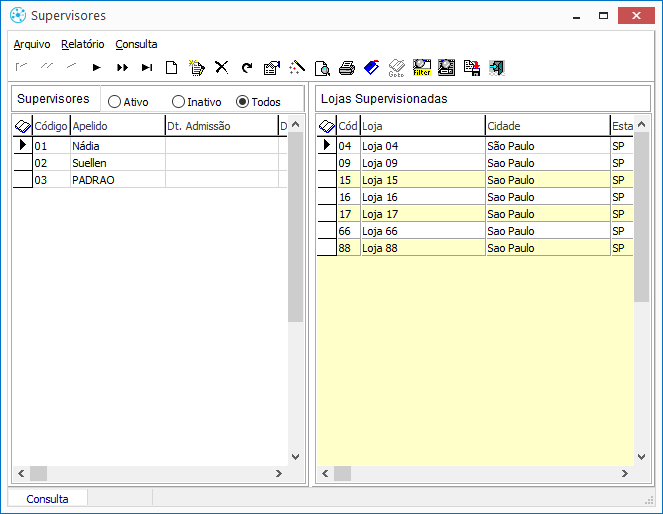
Task: Click the next record arrow
Action: pyautogui.click(x=97, y=68)
